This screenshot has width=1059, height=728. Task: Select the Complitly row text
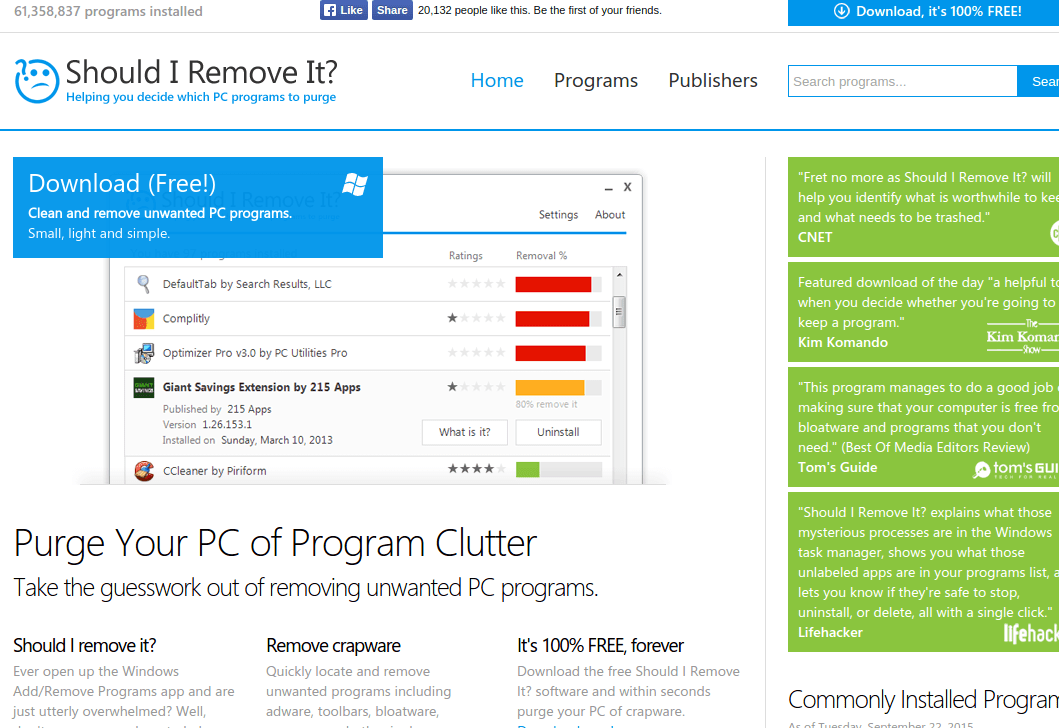click(186, 319)
